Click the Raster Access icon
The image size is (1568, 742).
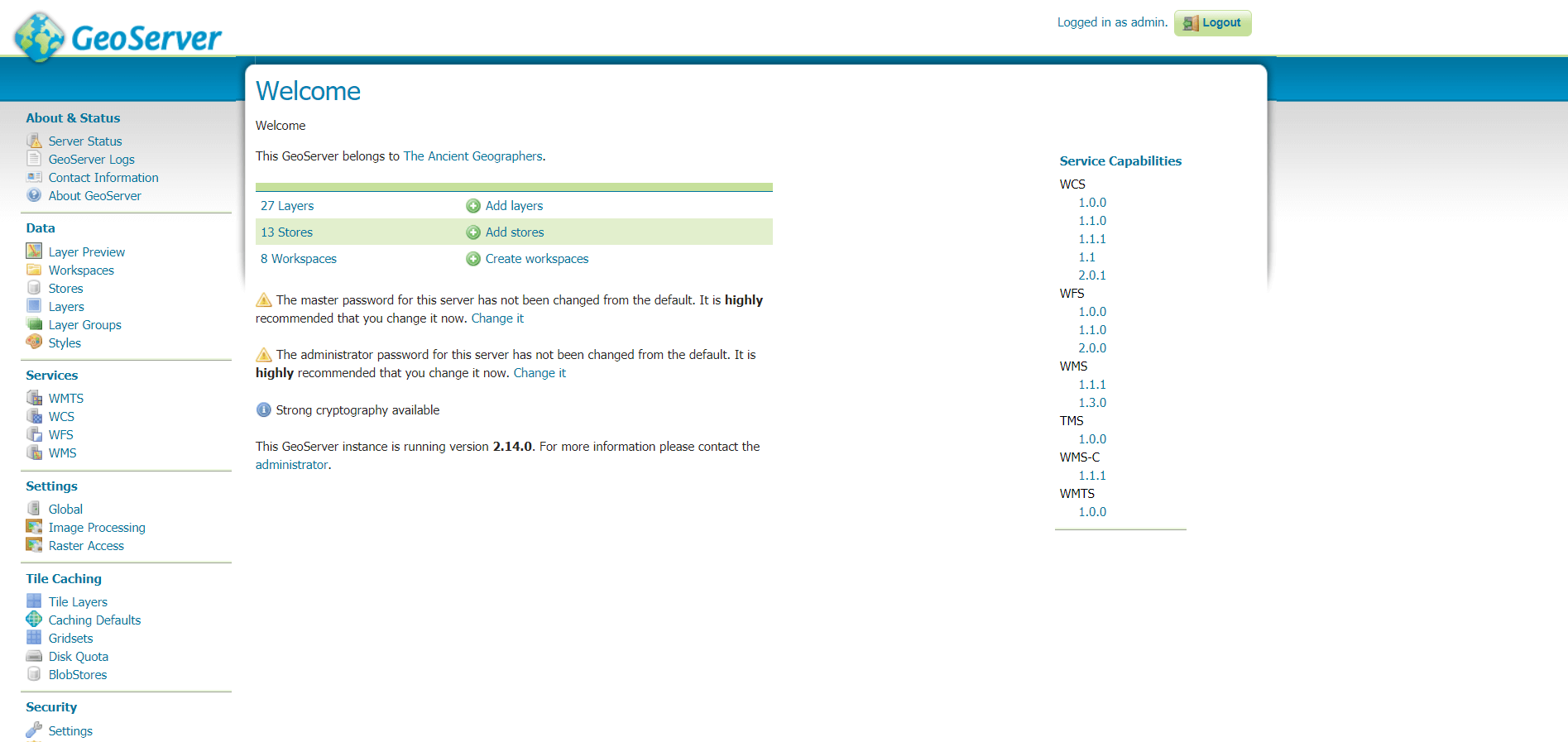tap(34, 545)
